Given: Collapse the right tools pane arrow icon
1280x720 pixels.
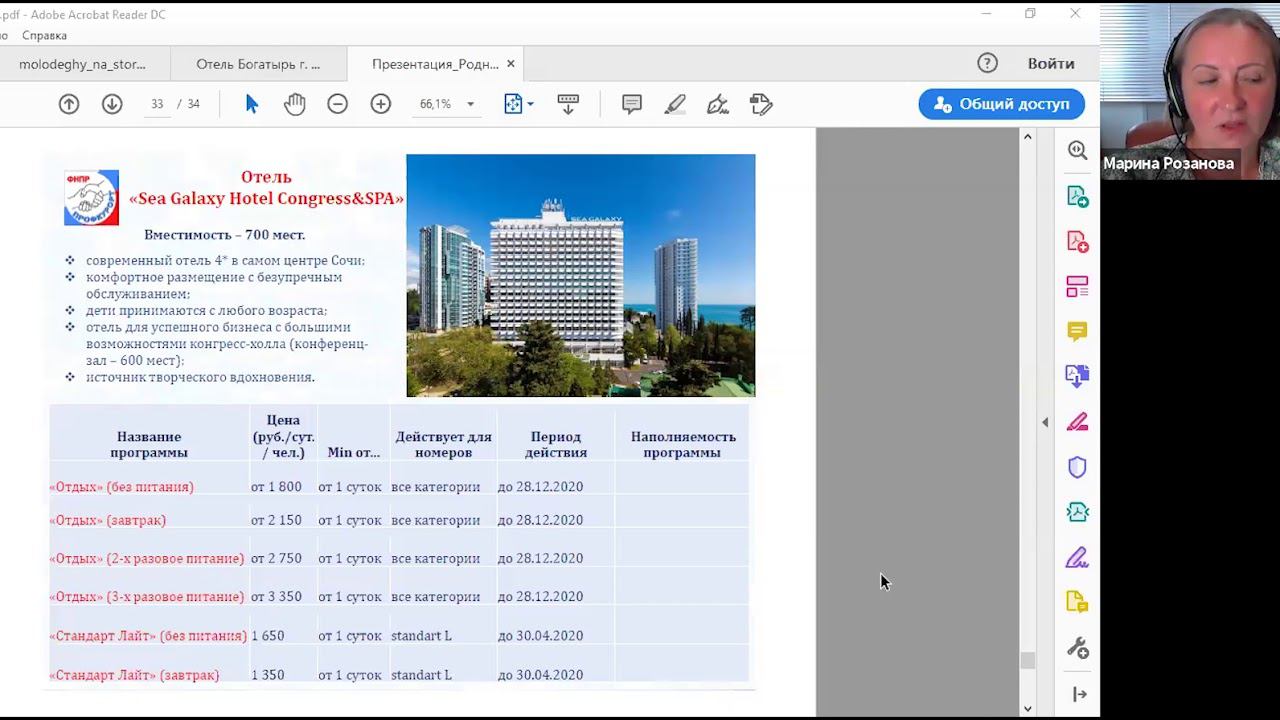Looking at the screenshot, I should [x=1079, y=694].
